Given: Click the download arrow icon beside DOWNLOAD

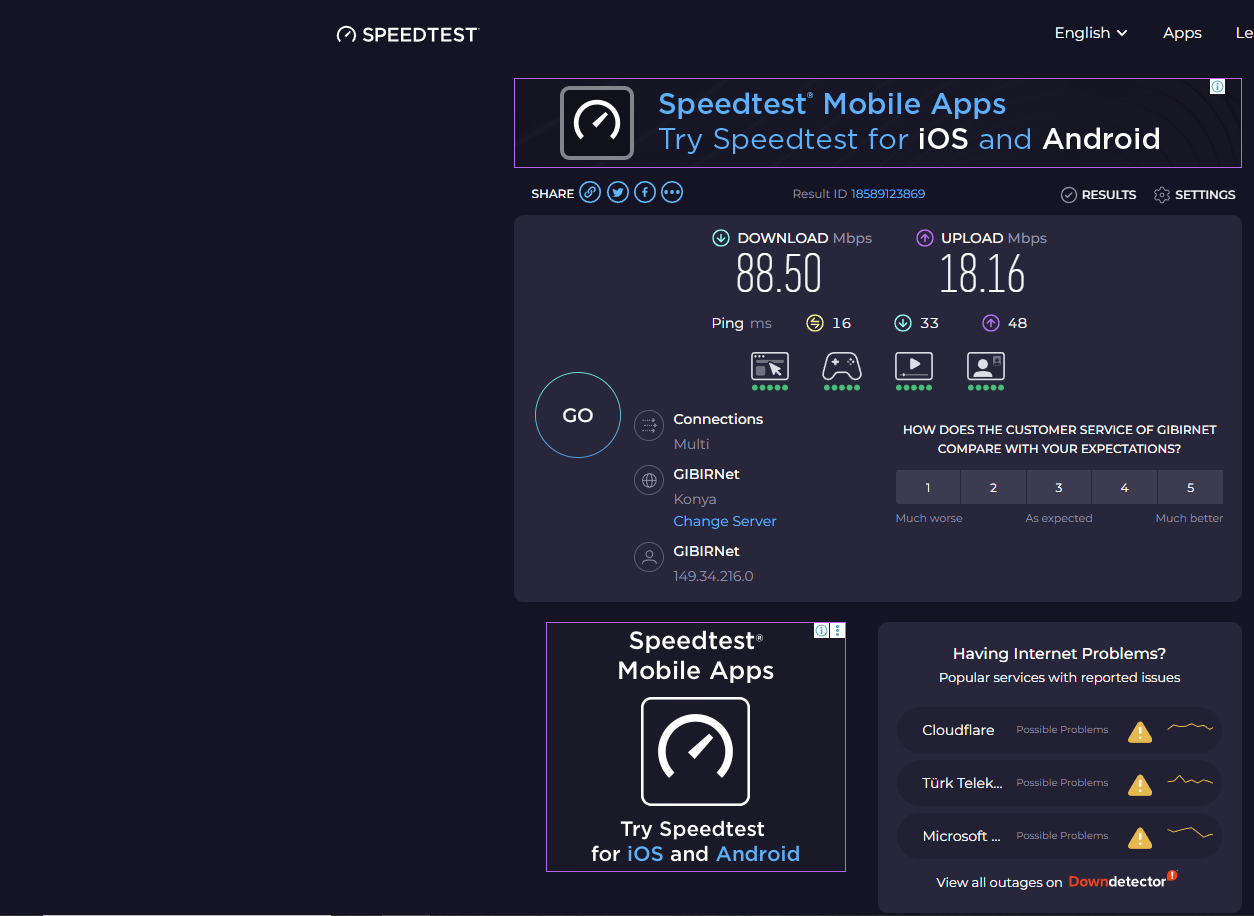Looking at the screenshot, I should [720, 238].
